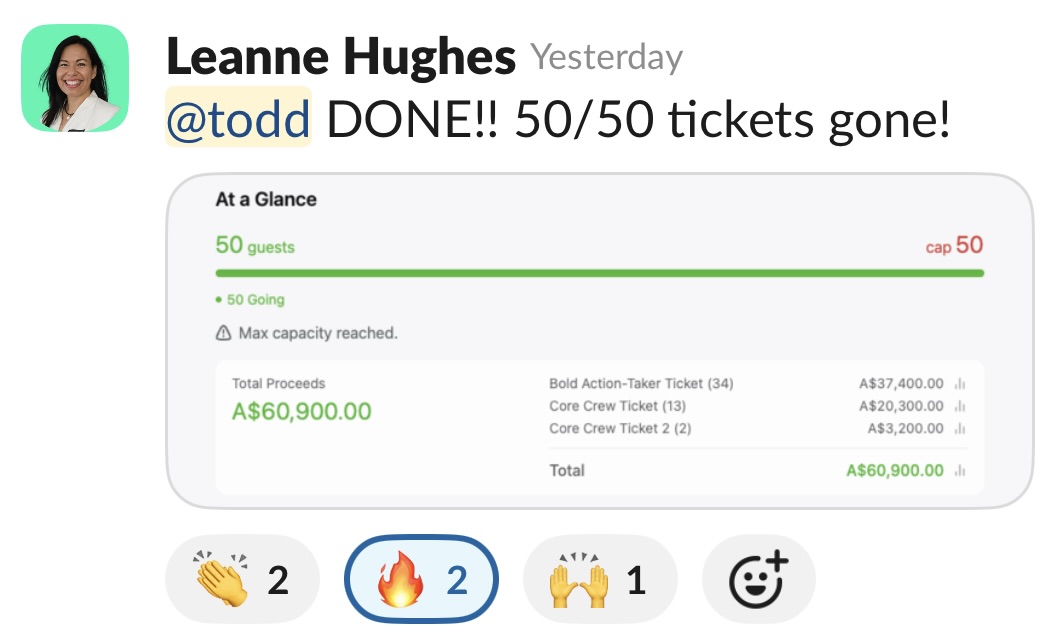Toggle the fire emoji reaction
The image size is (1051, 635).
coord(421,580)
